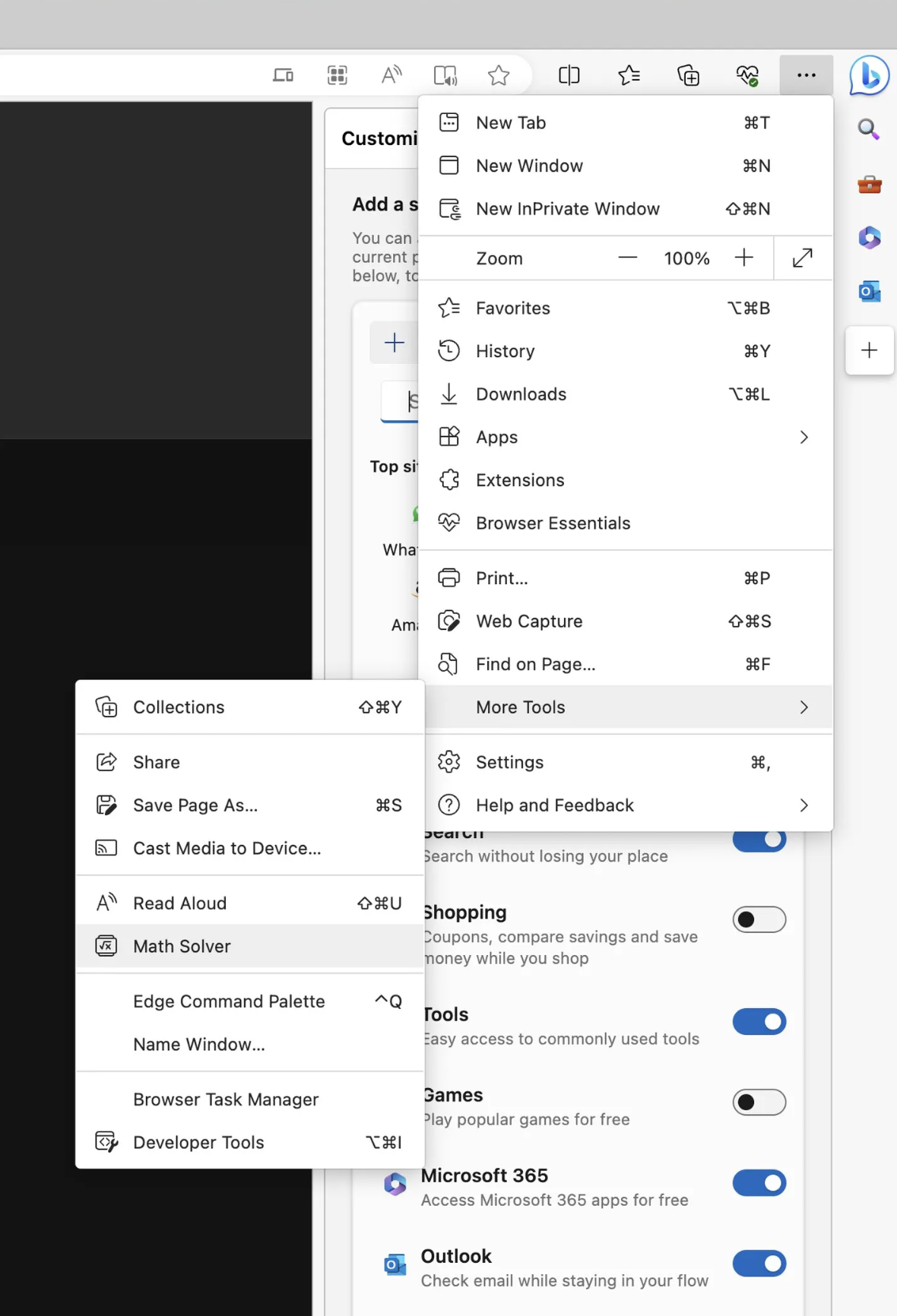This screenshot has width=897, height=1316.
Task: Choose Print... from the menu
Action: click(626, 578)
